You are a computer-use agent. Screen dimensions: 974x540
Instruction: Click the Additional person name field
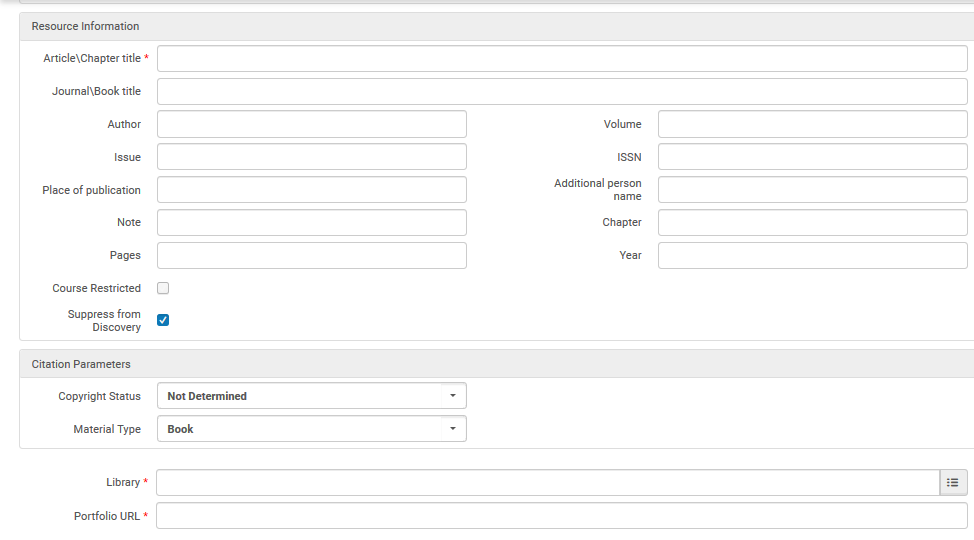(811, 190)
